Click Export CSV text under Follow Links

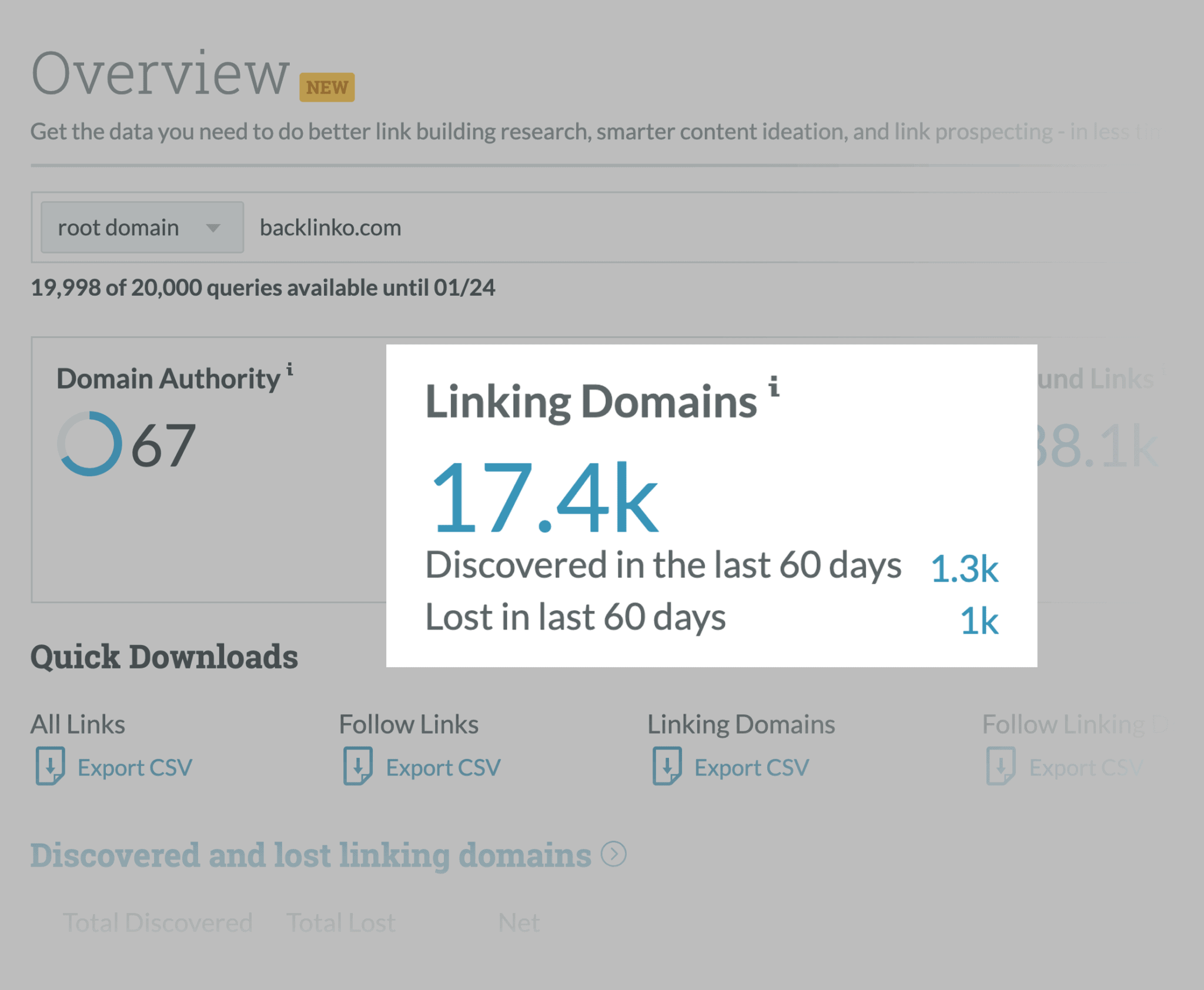coord(443,767)
